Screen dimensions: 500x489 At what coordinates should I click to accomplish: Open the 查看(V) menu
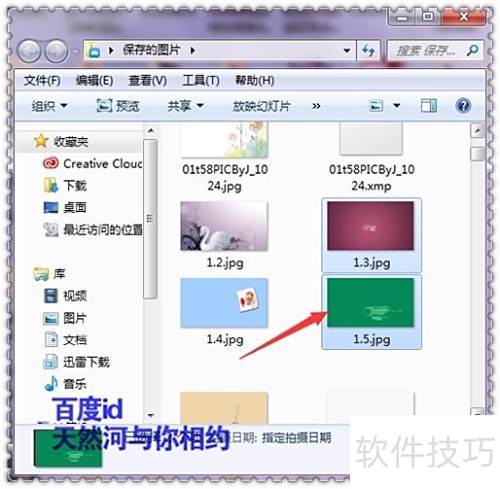[148, 81]
